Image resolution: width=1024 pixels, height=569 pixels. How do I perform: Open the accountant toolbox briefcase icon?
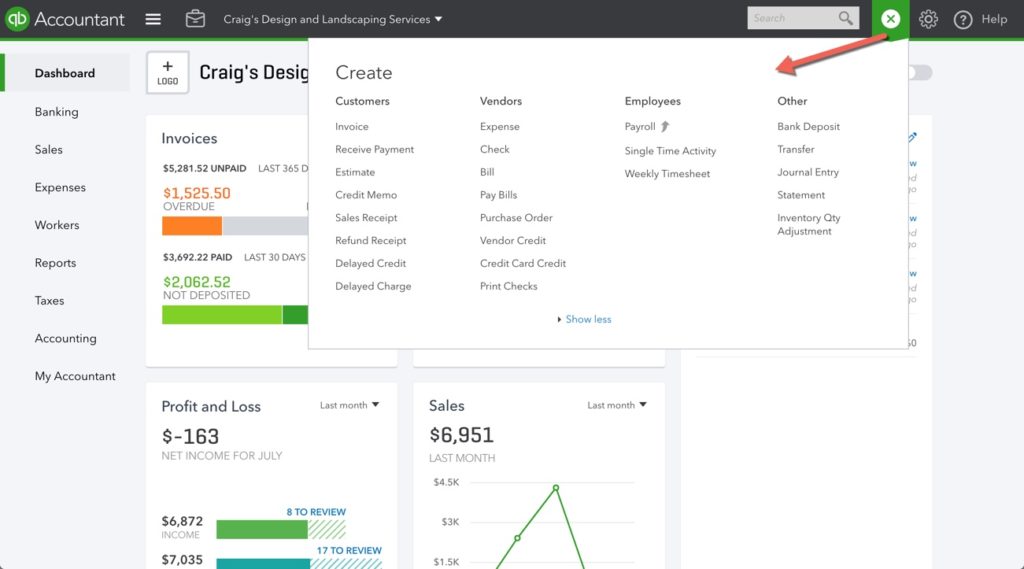(x=195, y=19)
